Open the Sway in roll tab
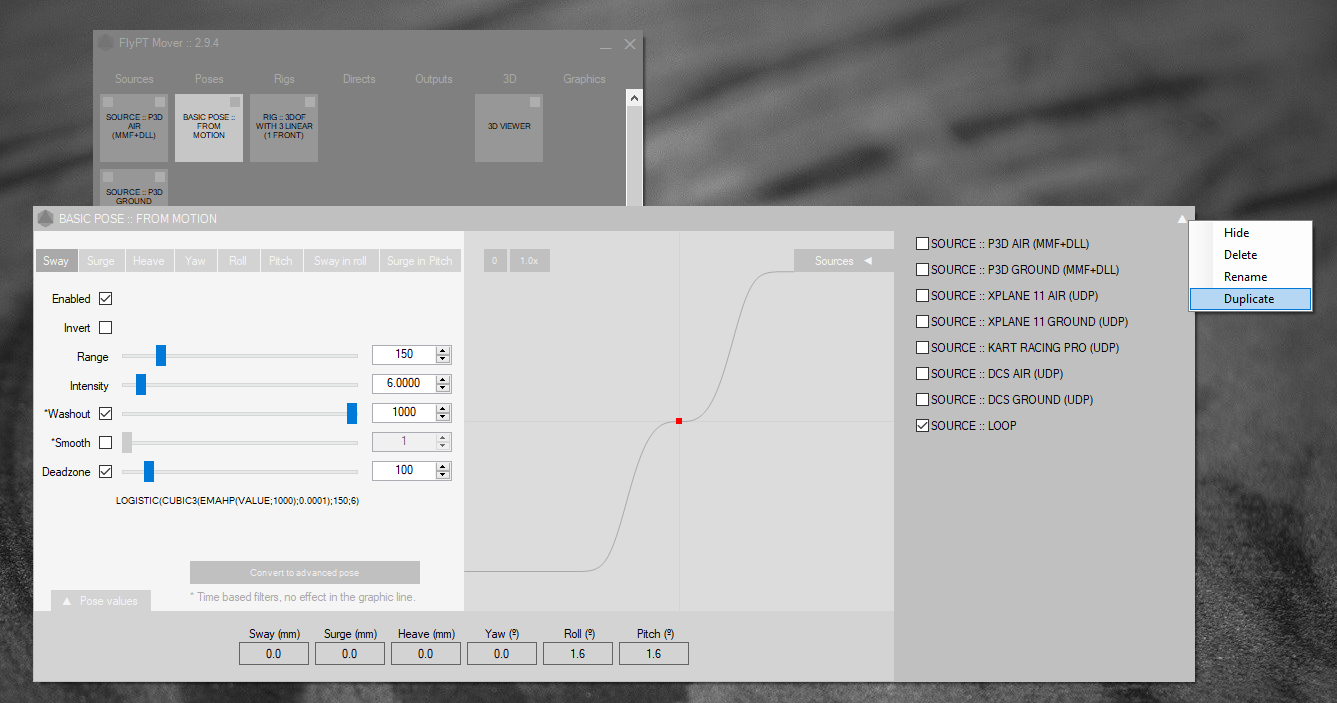 pos(341,261)
